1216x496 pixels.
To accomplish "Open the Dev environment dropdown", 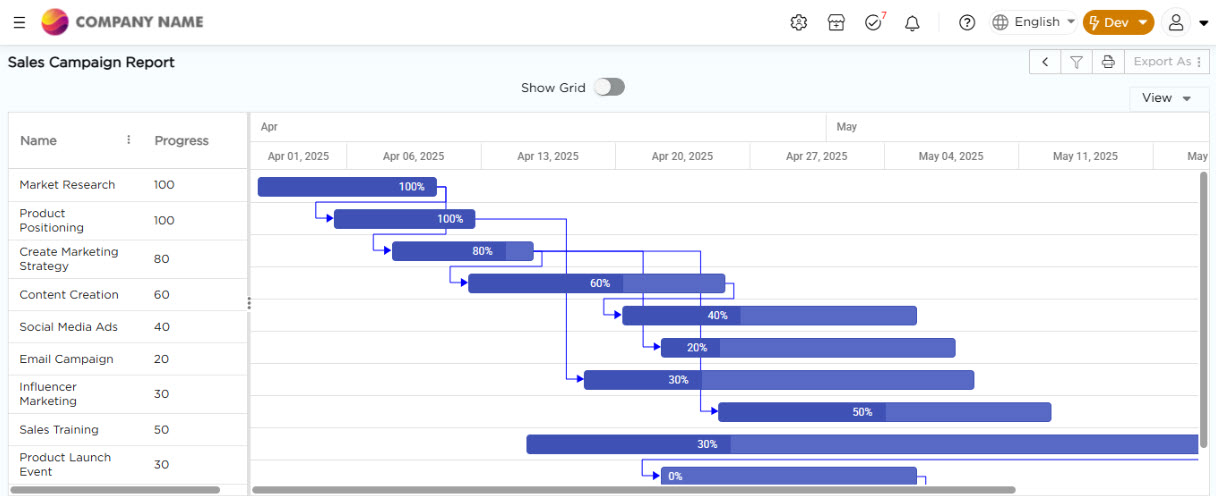I will point(1118,22).
